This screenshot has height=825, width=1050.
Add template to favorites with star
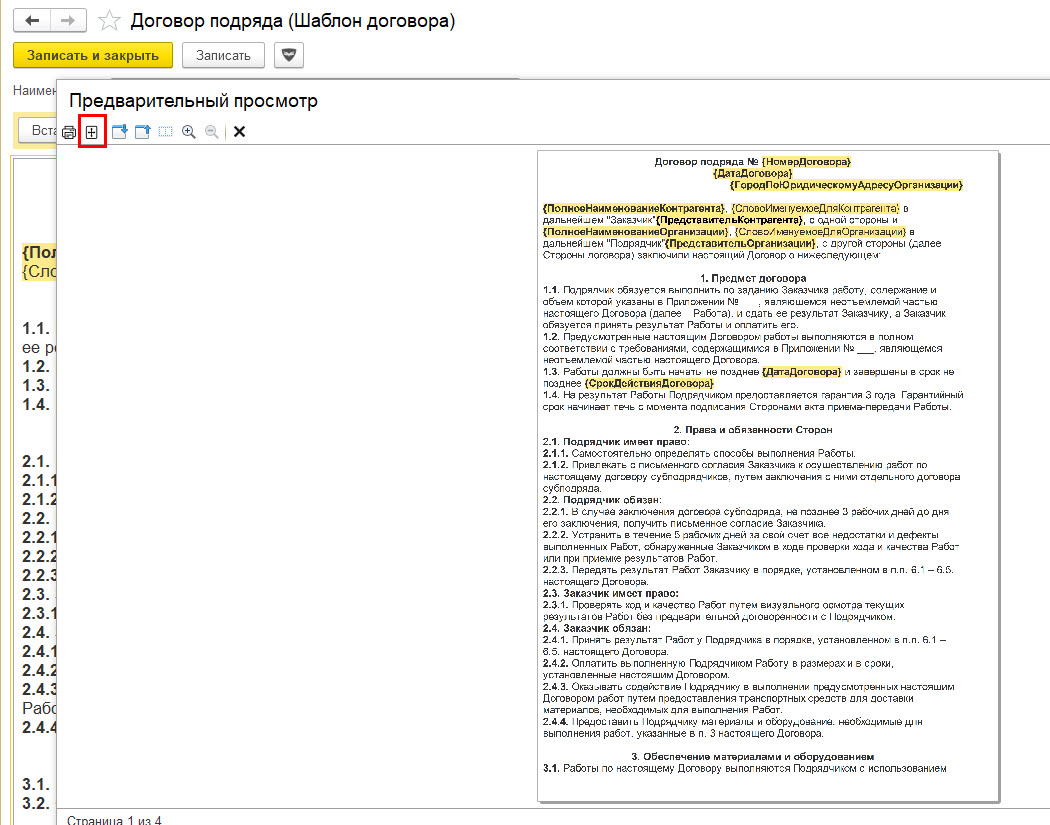(109, 21)
